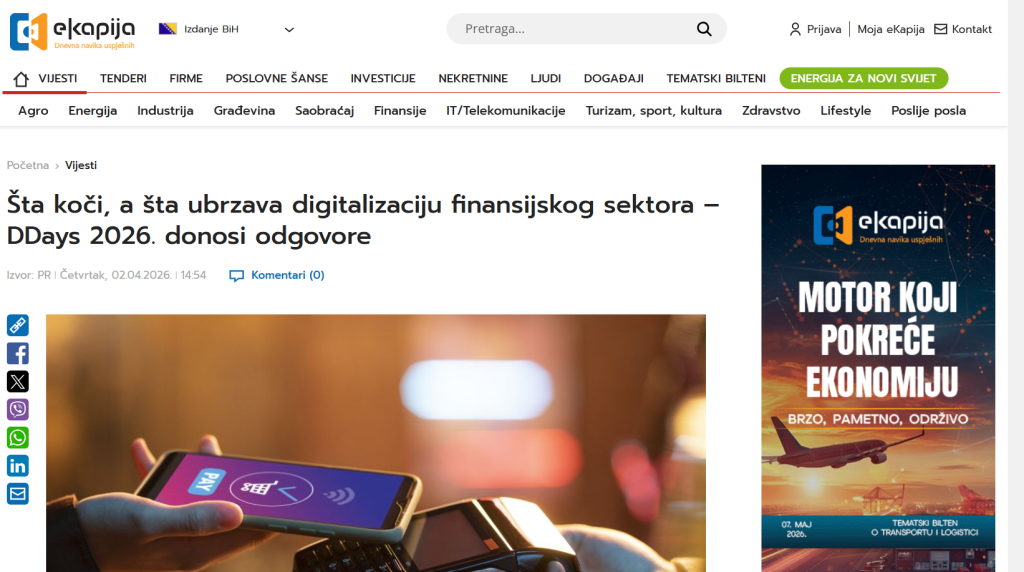
Task: Open the Izdanje BiH edition dropdown
Action: [226, 29]
